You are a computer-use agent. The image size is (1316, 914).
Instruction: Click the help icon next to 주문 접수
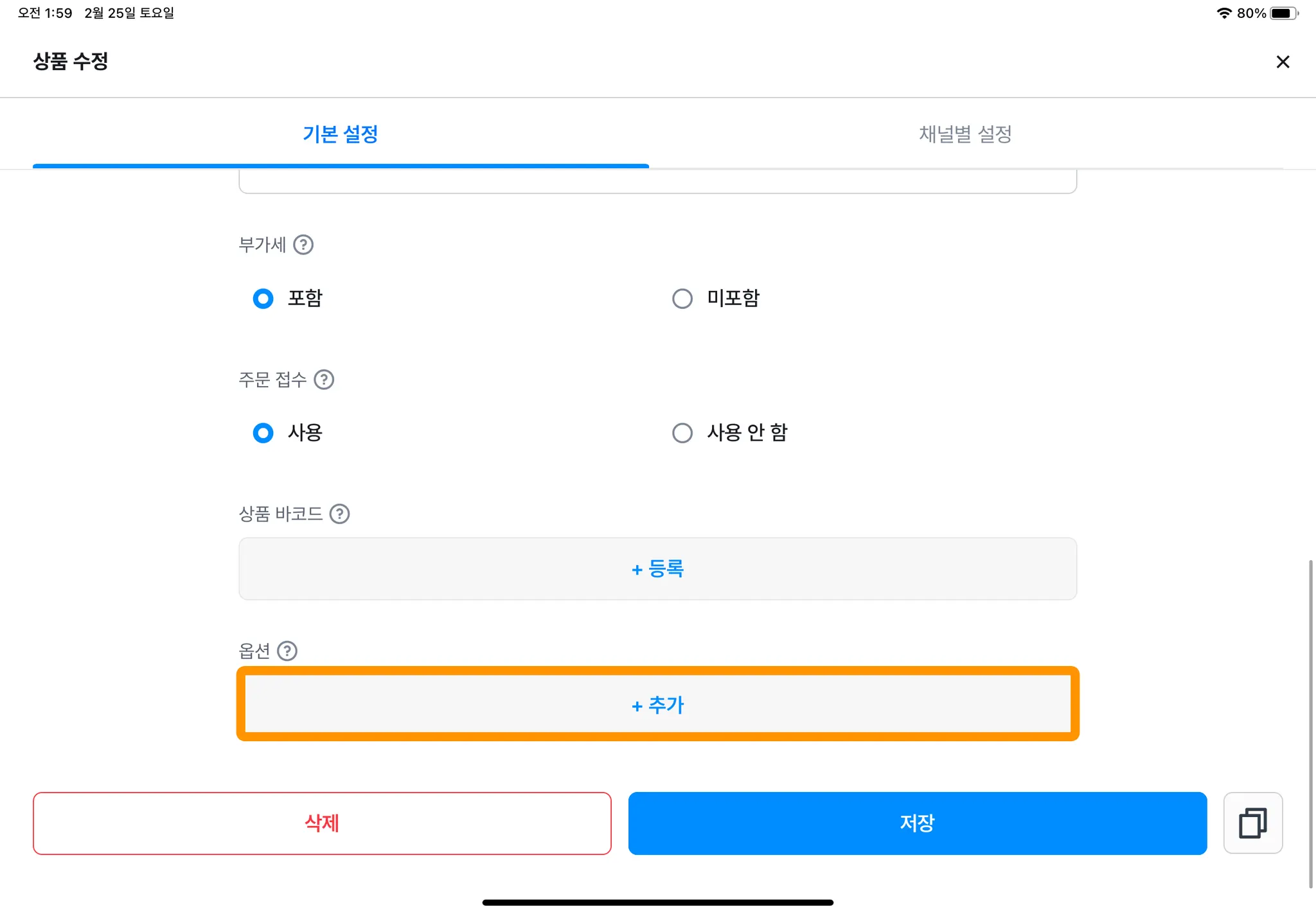click(324, 380)
